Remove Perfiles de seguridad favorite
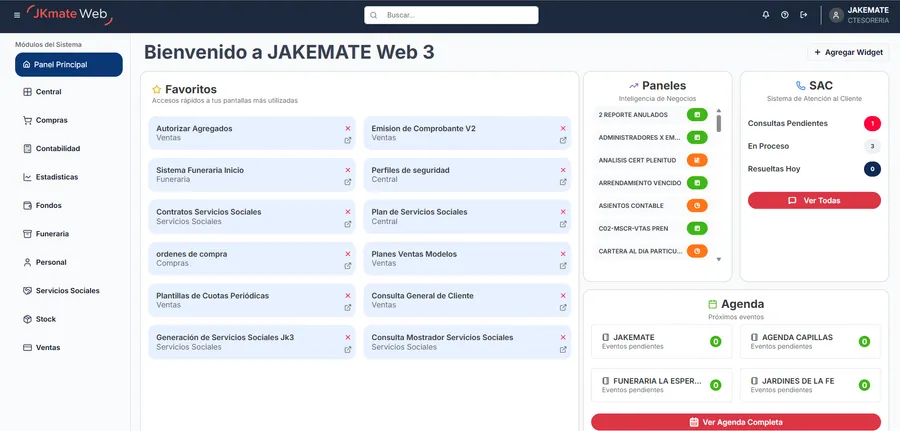900x431 pixels. [562, 170]
